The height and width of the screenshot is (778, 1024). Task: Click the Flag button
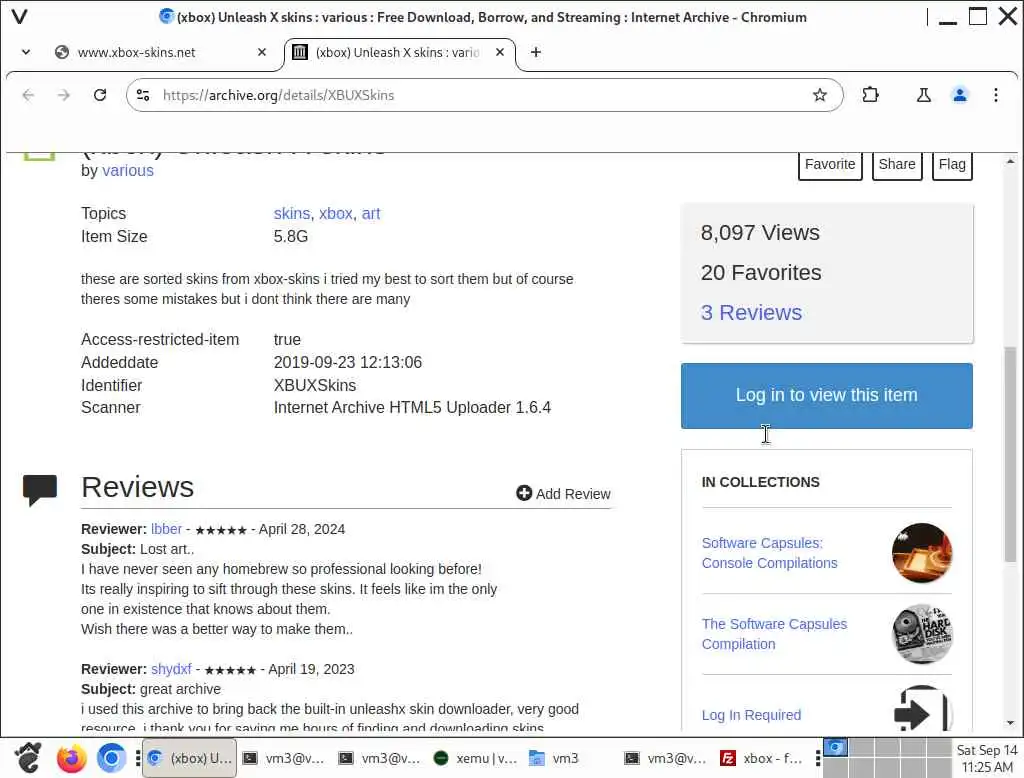pyautogui.click(x=952, y=165)
